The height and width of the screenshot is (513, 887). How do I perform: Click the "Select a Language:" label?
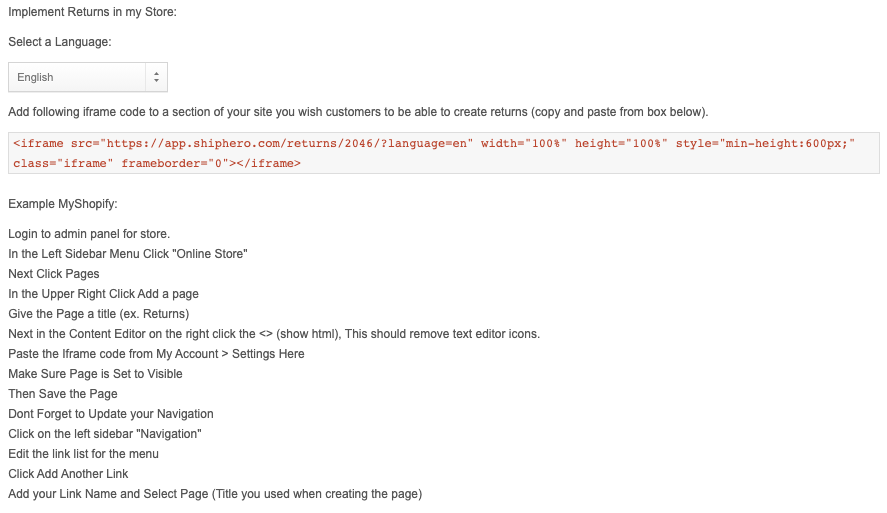[60, 42]
